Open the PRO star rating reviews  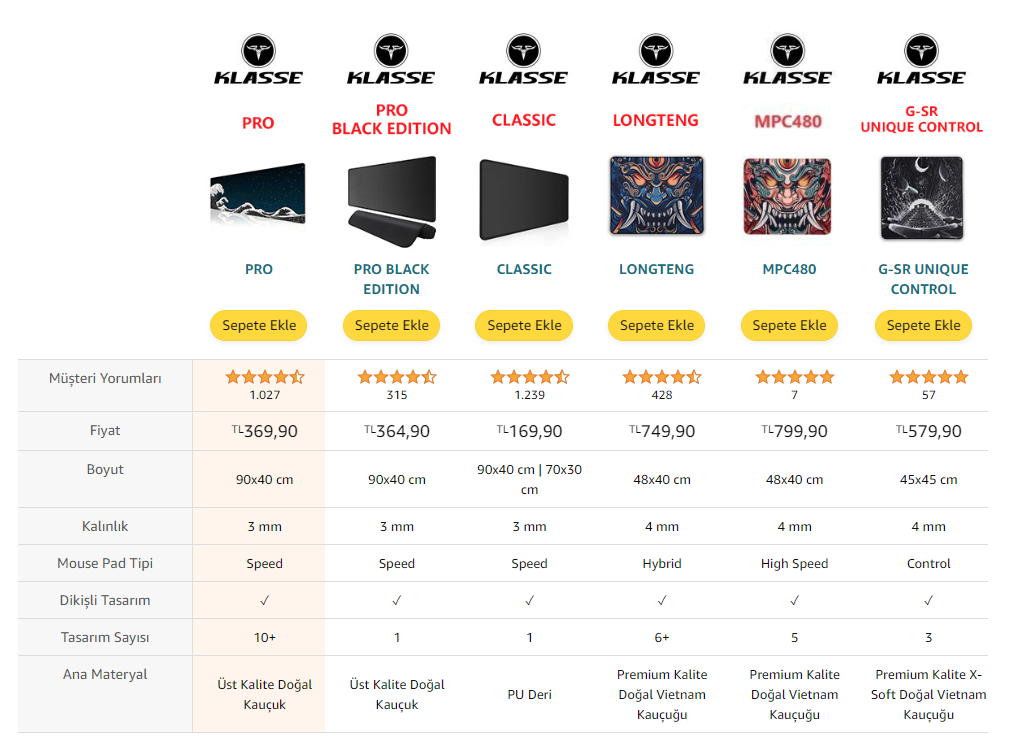tap(265, 377)
